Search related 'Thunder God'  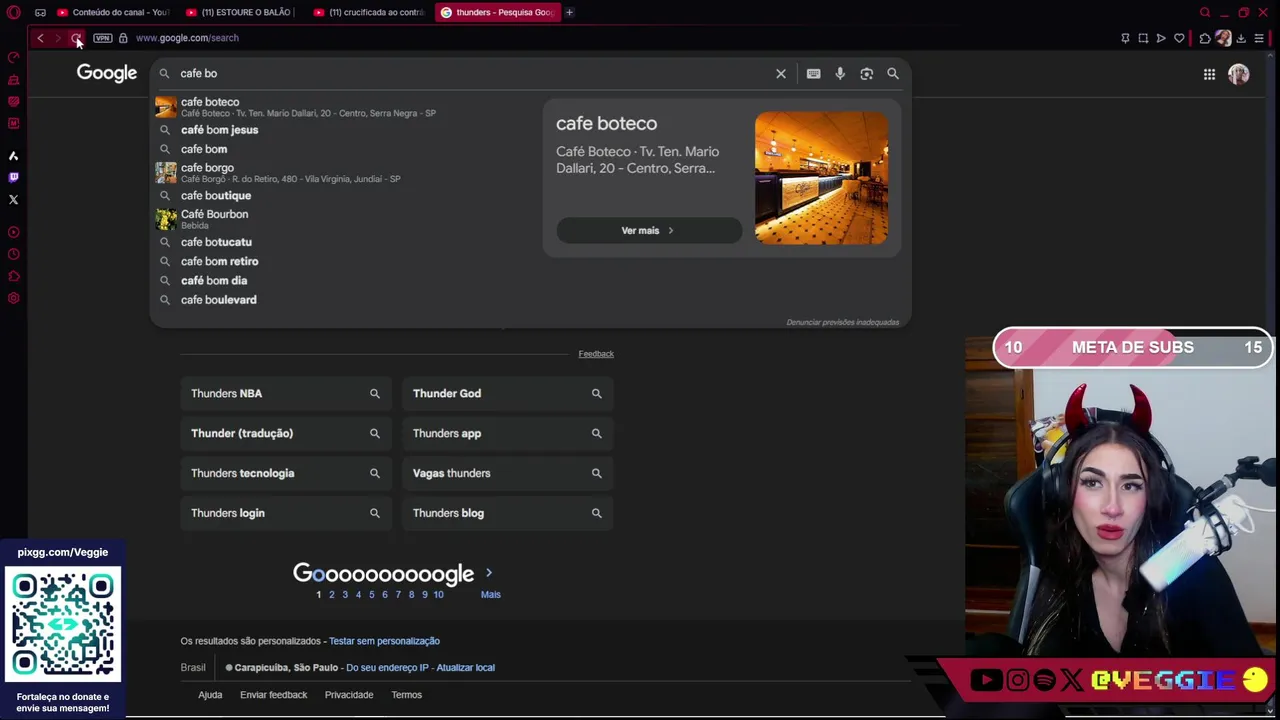(508, 394)
